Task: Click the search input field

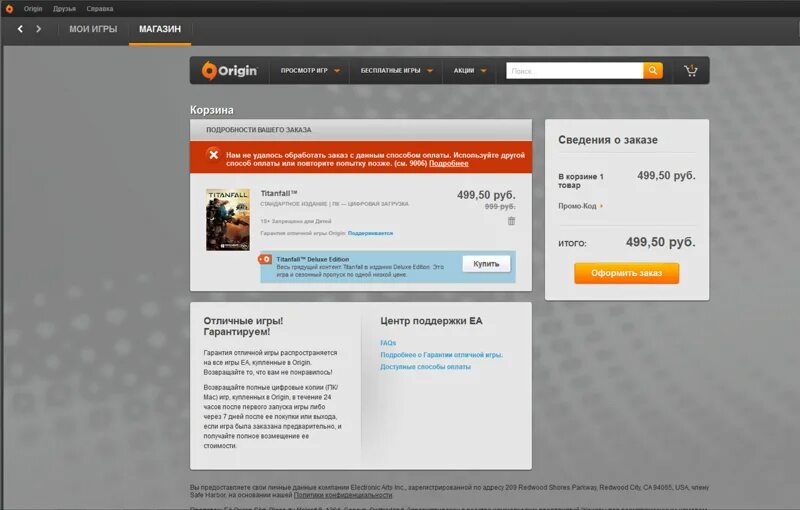Action: click(x=574, y=70)
